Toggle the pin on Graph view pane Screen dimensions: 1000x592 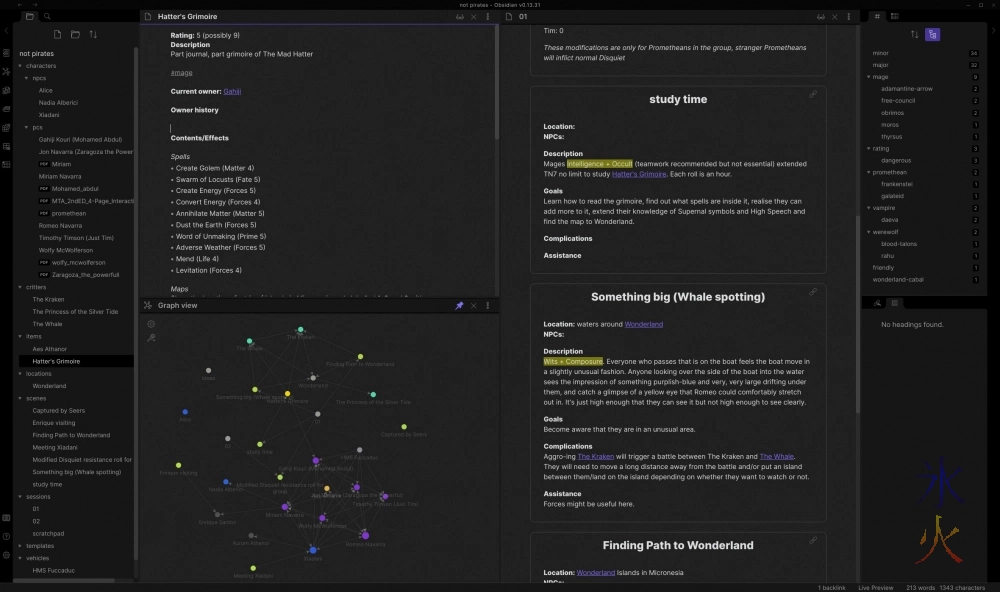click(459, 305)
